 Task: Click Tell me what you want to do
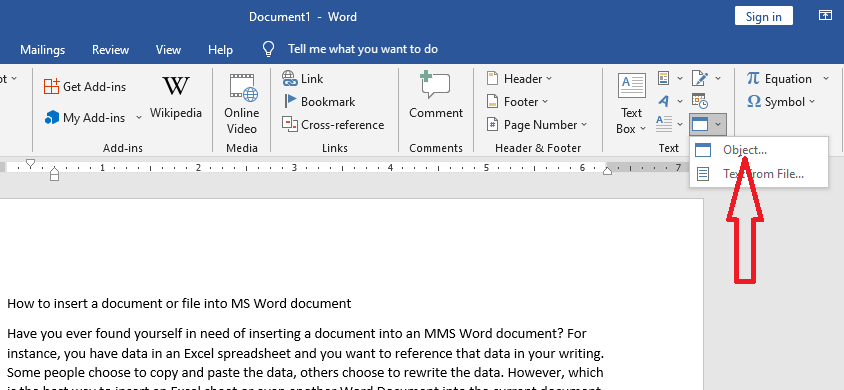pos(363,49)
